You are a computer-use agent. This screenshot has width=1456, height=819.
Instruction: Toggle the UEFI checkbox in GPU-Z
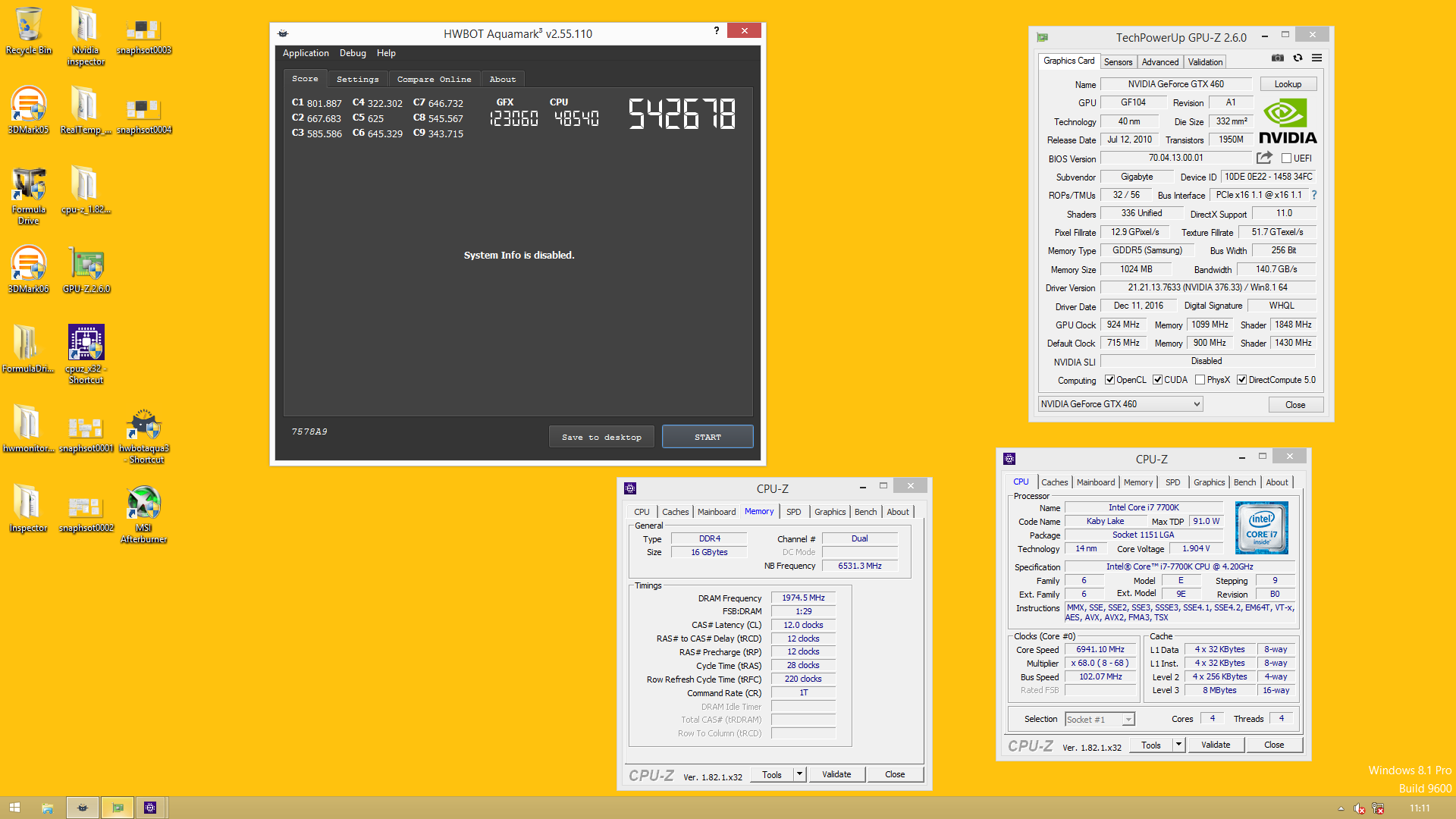tap(1287, 158)
